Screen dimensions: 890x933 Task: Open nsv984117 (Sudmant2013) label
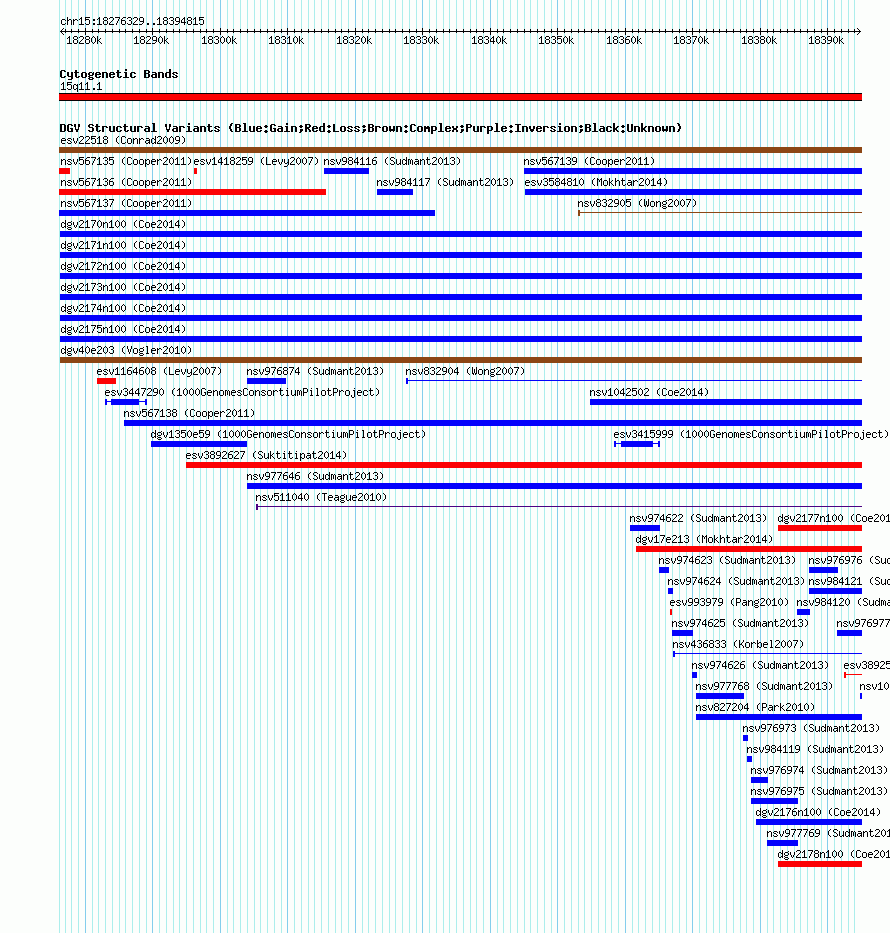(x=445, y=182)
